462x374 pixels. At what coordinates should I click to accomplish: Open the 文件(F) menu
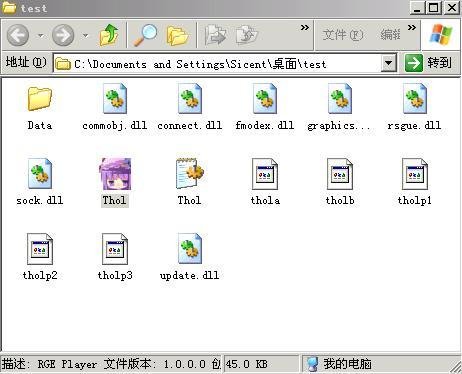[343, 35]
